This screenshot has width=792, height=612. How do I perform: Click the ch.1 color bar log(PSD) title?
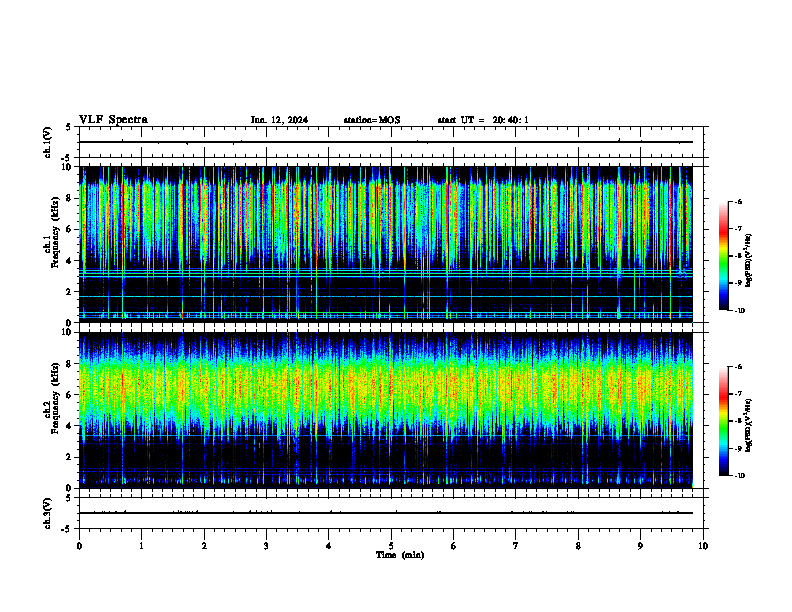(x=749, y=260)
